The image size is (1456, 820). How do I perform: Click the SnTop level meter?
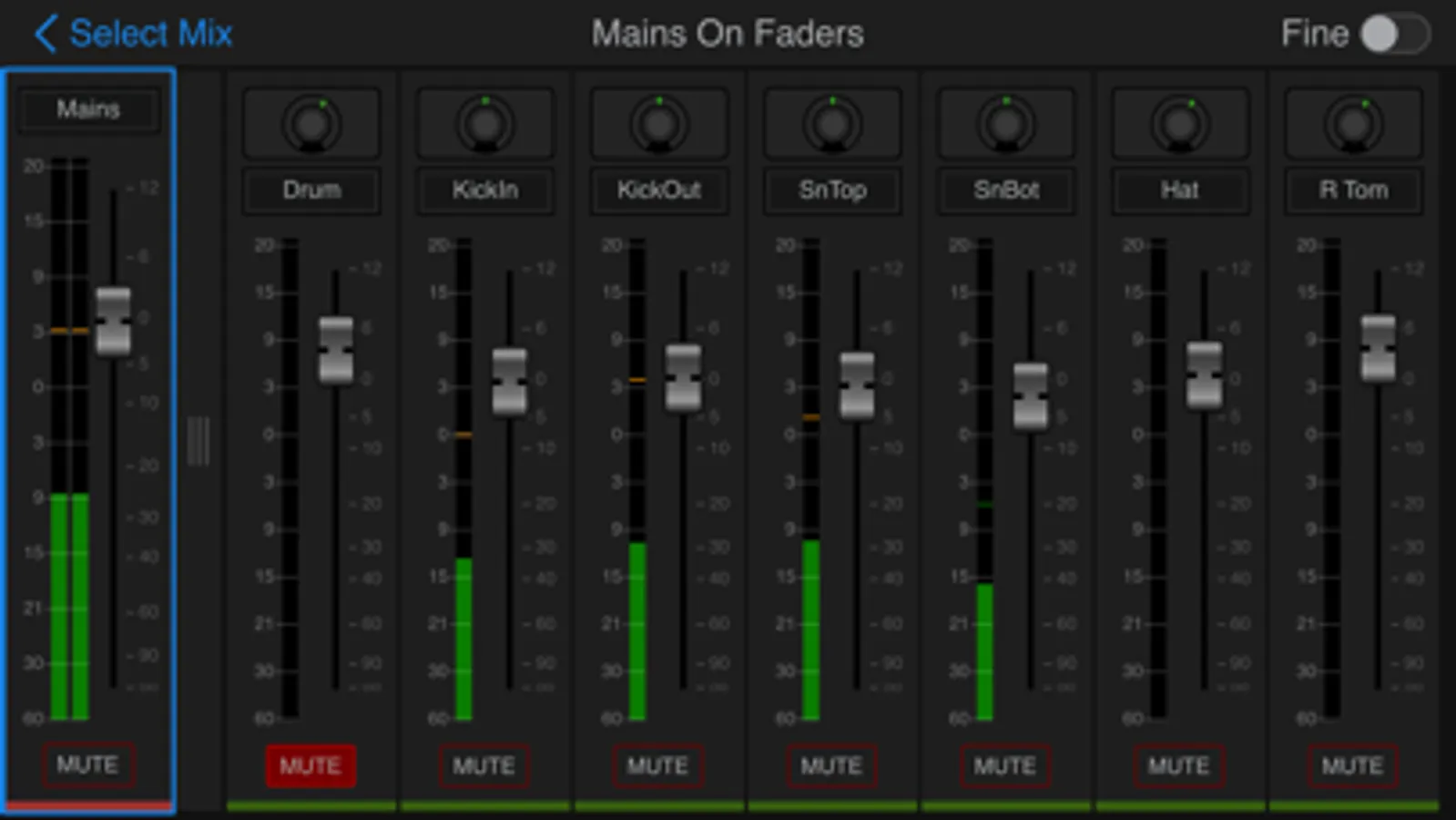point(810,479)
